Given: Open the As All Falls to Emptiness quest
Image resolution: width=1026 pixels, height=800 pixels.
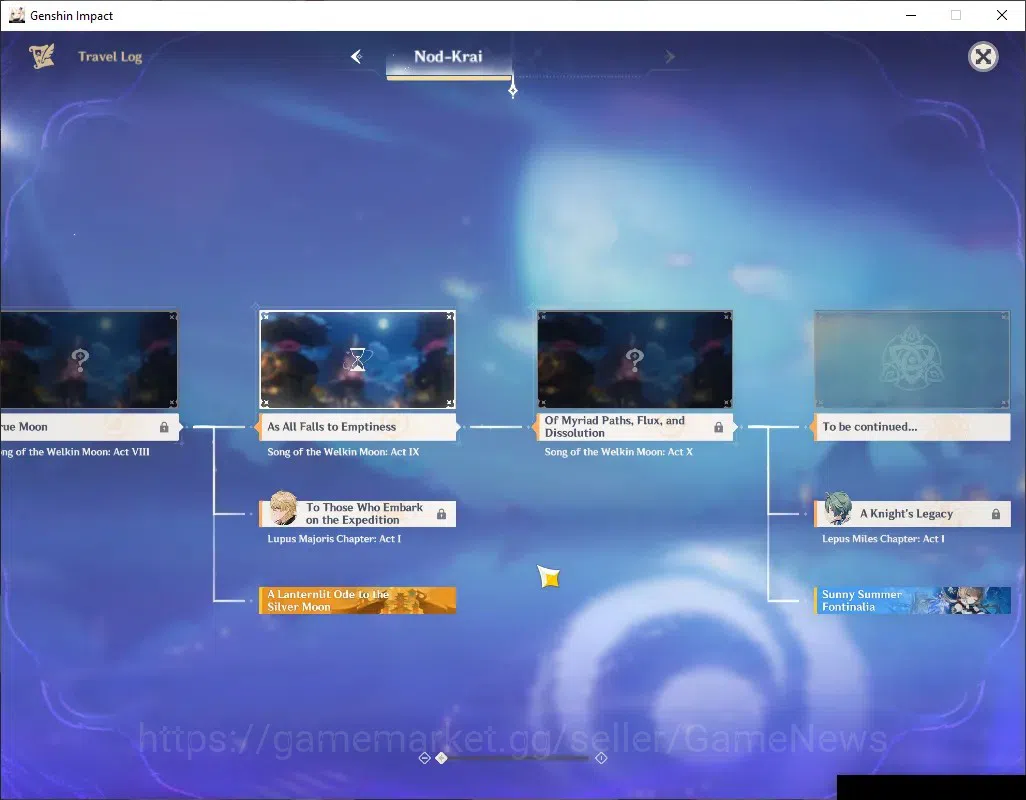Looking at the screenshot, I should (357, 426).
